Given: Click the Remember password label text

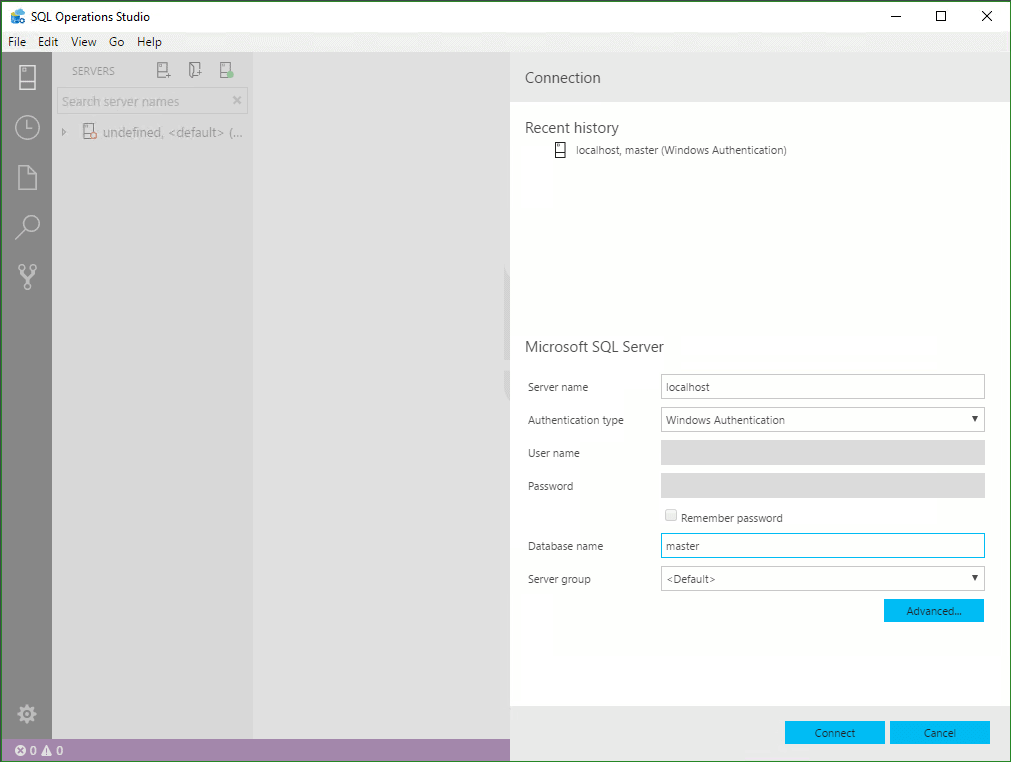Looking at the screenshot, I should click(x=731, y=518).
